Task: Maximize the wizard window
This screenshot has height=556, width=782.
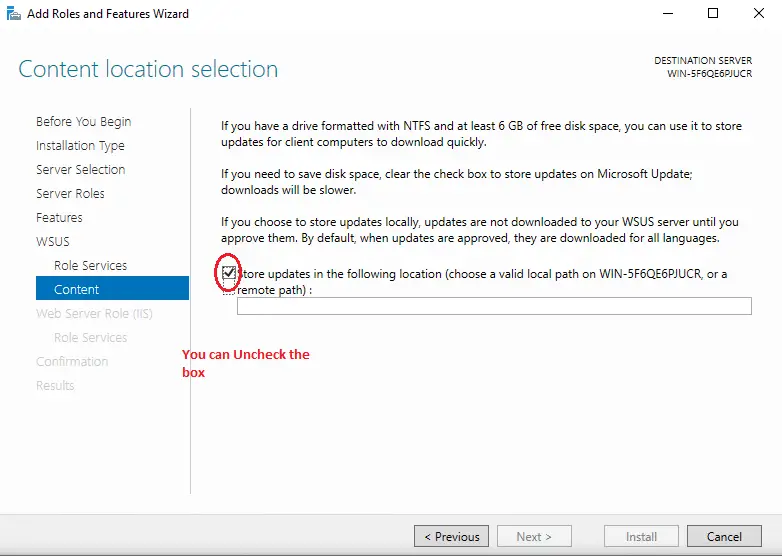Action: pos(713,13)
